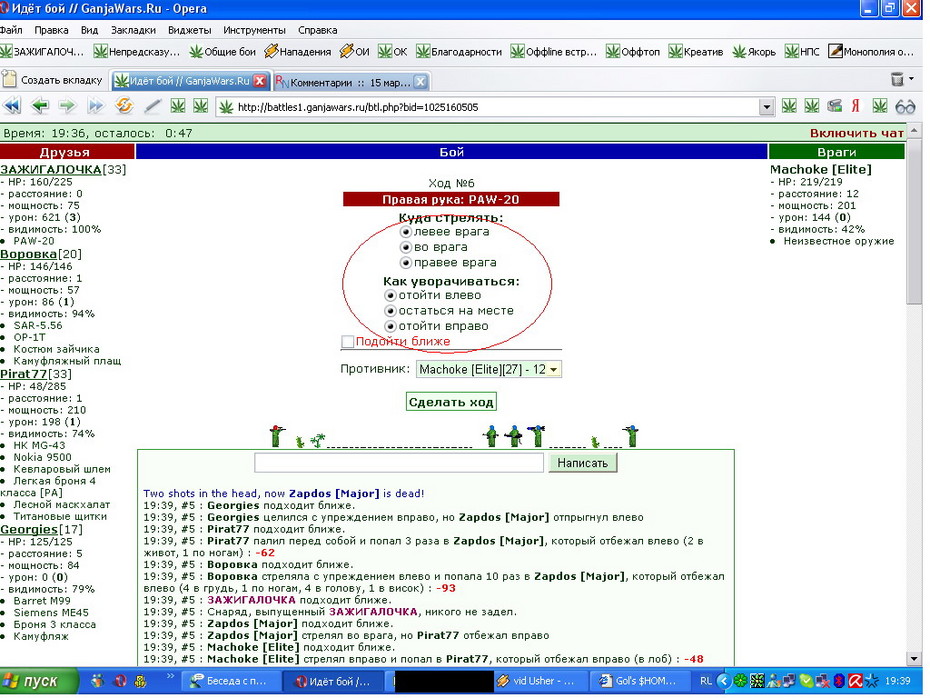Open the Правка menu

pos(51,30)
